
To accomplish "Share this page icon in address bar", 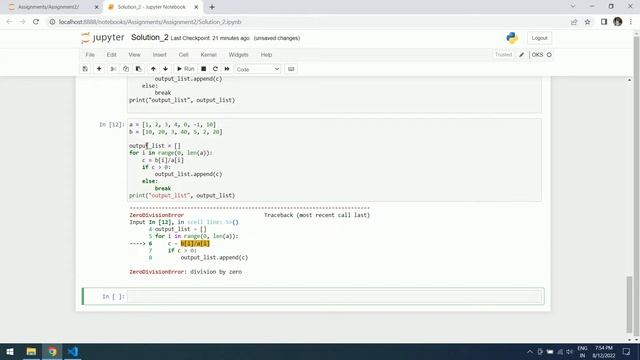I will pos(574,22).
